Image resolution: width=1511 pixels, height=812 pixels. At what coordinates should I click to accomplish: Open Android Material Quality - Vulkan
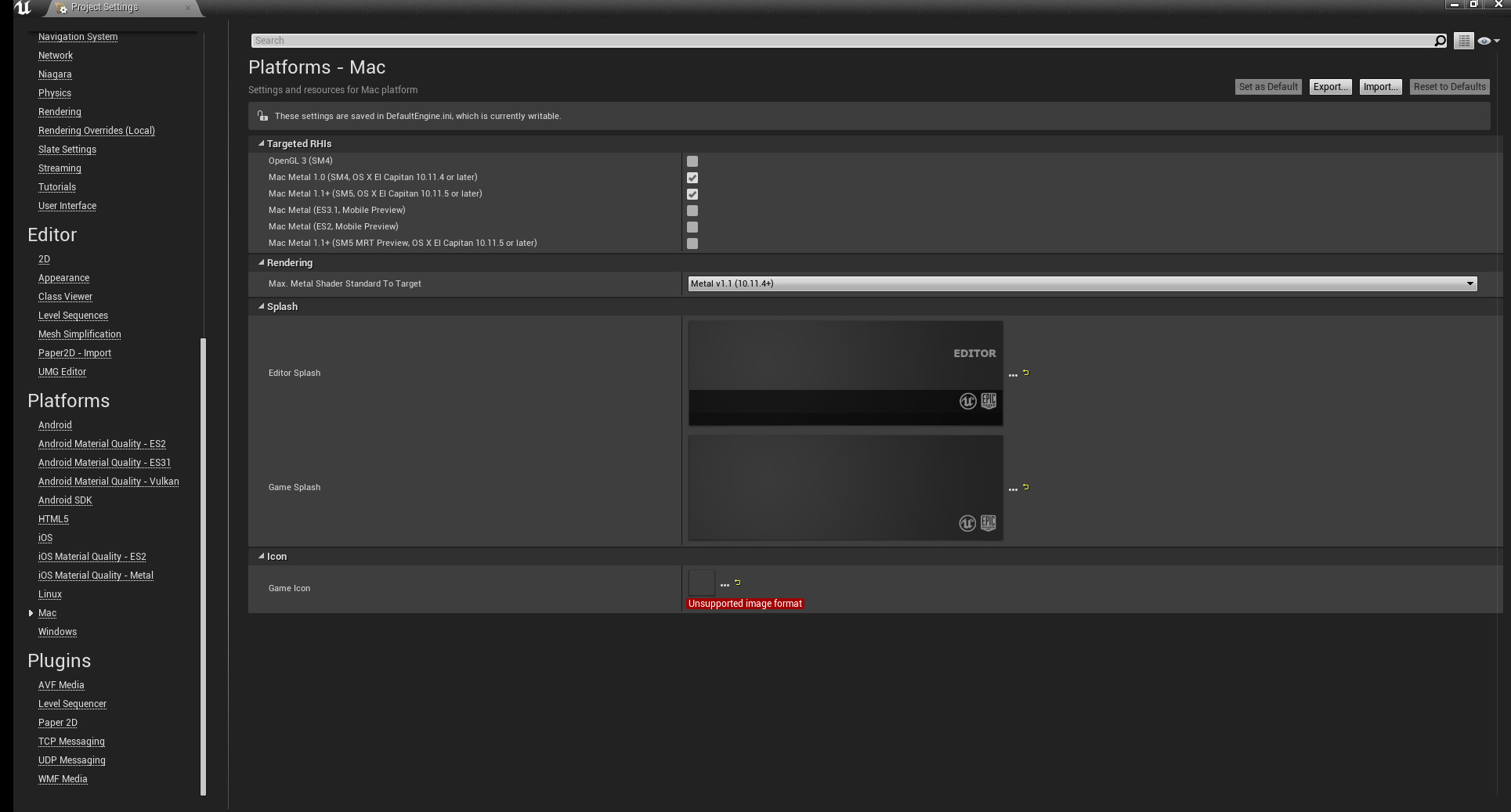[108, 482]
